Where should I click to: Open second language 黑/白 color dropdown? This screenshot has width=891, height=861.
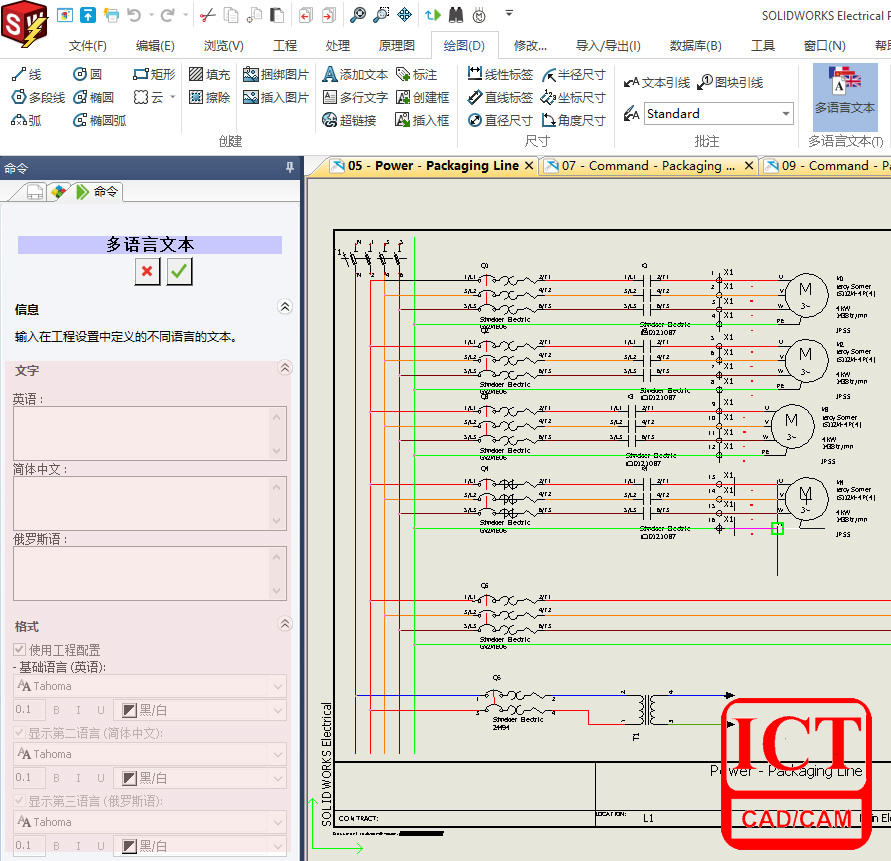pyautogui.click(x=278, y=778)
